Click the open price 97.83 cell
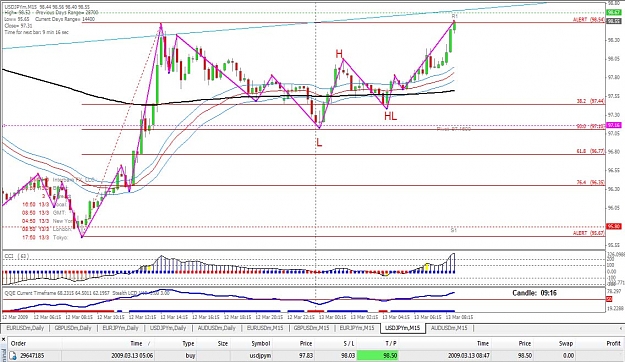The image size is (625, 362). (x=307, y=356)
